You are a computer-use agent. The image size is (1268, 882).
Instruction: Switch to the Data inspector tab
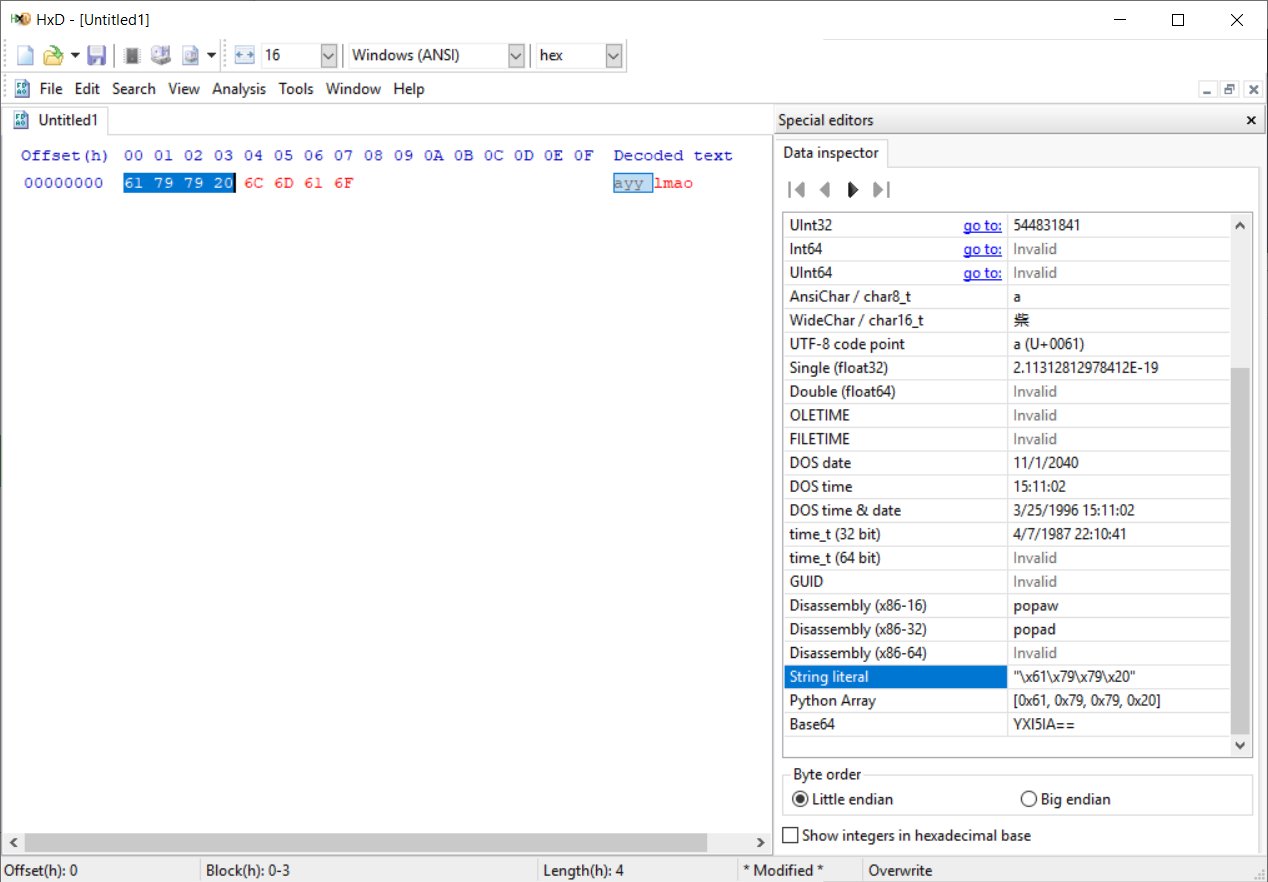(x=831, y=153)
